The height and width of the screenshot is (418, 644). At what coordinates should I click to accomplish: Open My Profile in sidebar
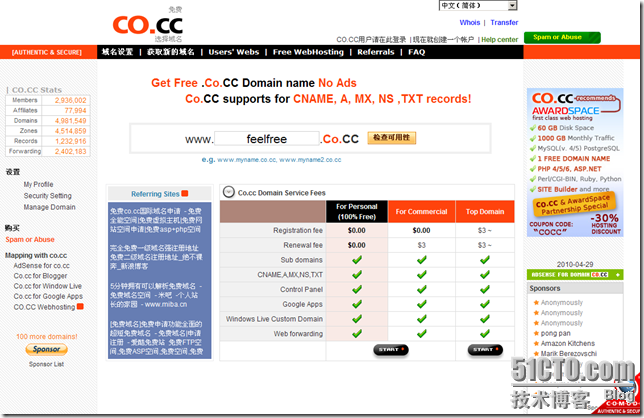[x=38, y=184]
